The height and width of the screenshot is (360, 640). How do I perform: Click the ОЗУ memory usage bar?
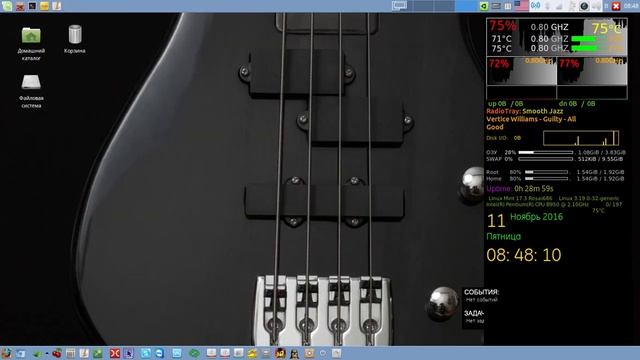coord(546,152)
